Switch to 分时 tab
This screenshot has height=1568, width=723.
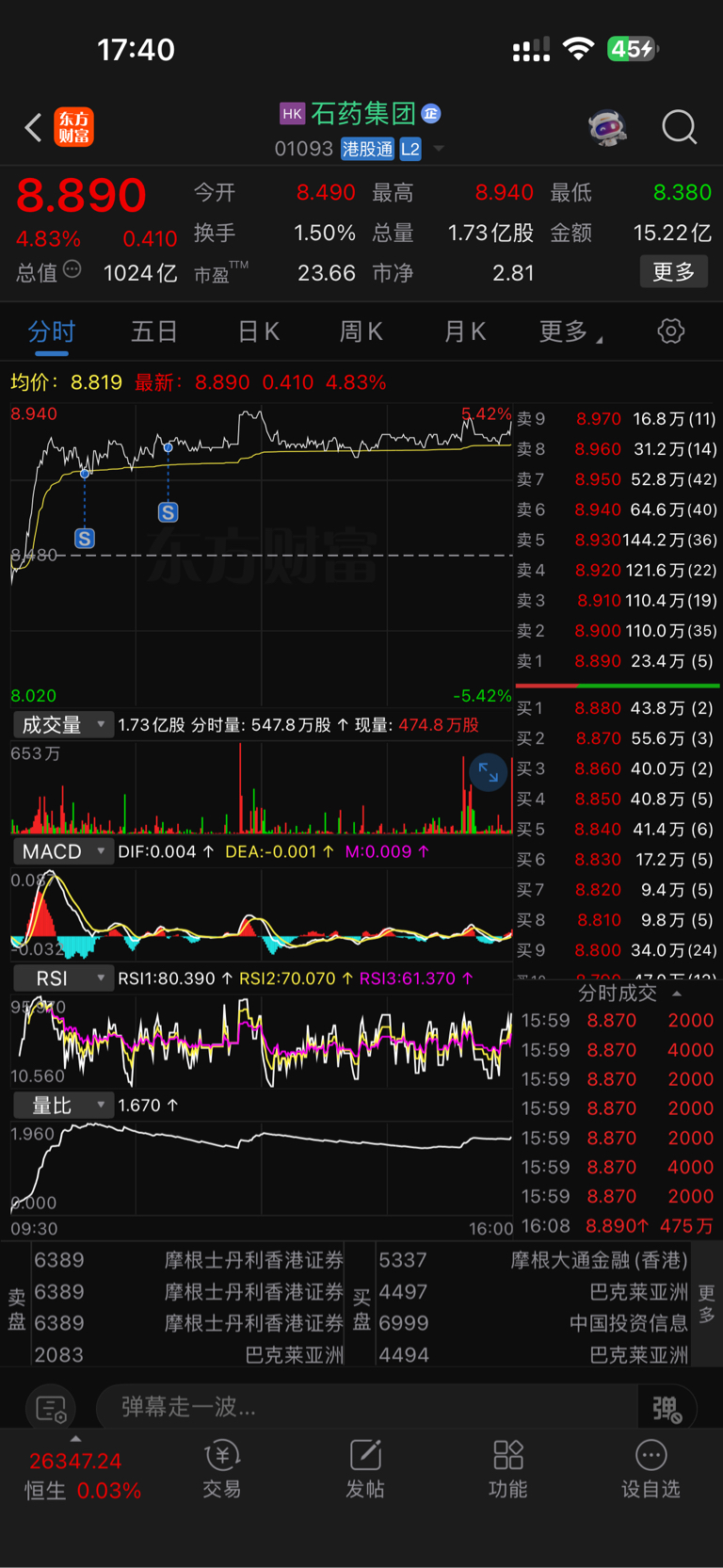tap(52, 331)
